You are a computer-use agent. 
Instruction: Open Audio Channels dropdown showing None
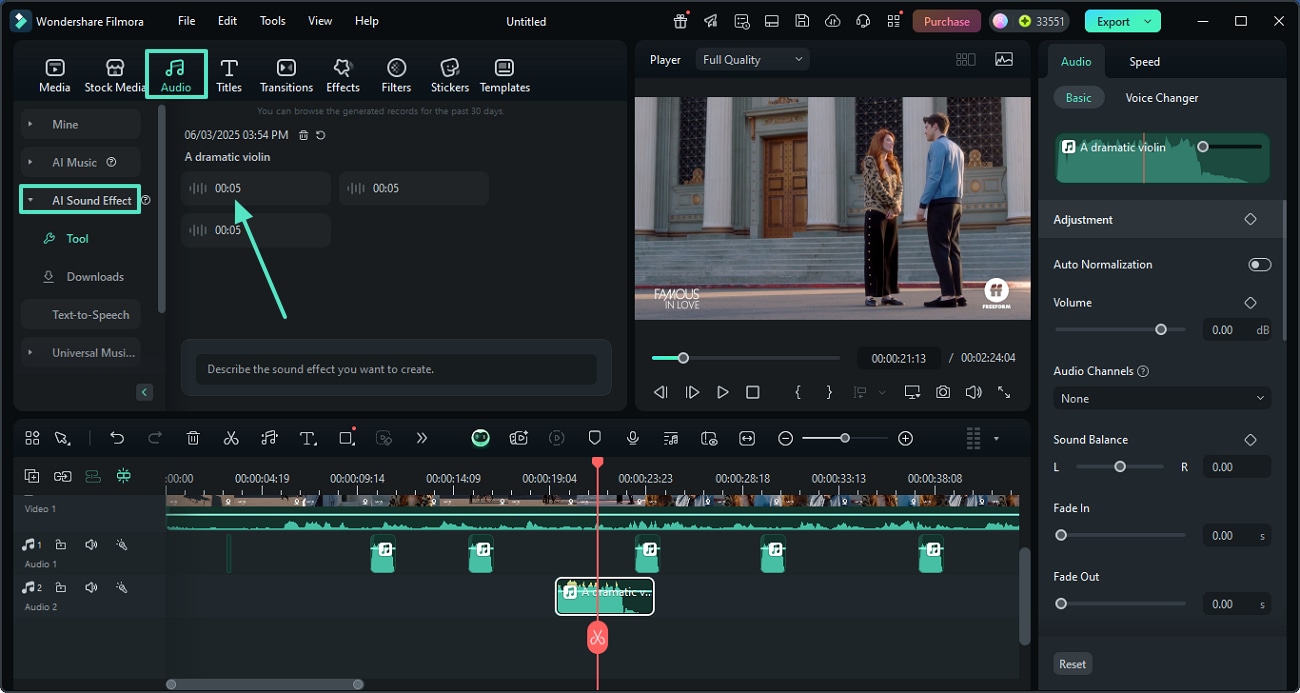coord(1162,398)
